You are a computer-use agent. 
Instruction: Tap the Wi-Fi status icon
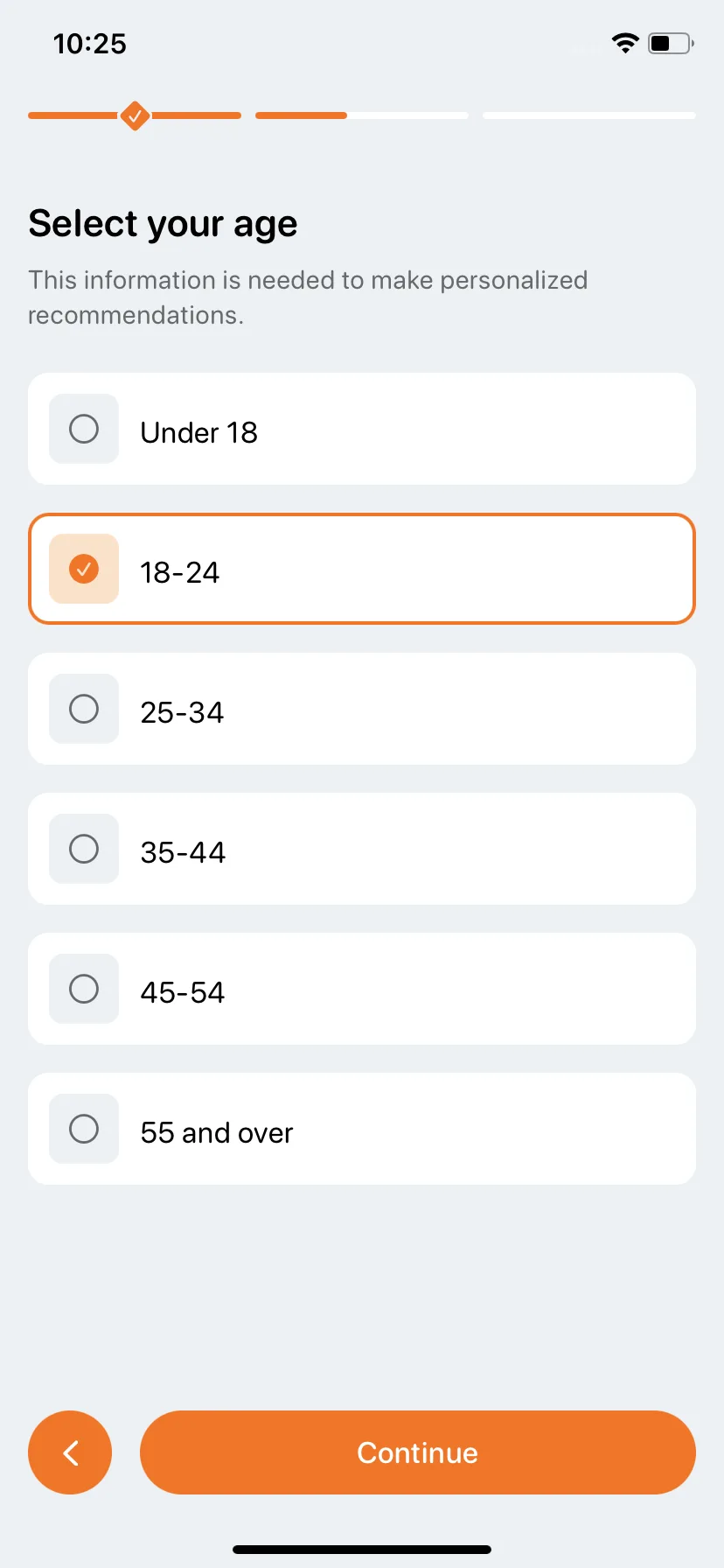tap(625, 43)
